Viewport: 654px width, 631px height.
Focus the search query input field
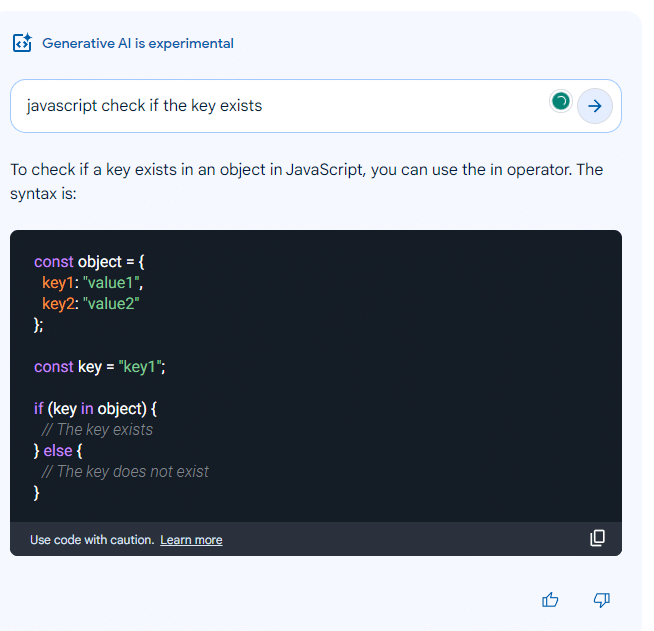click(280, 106)
